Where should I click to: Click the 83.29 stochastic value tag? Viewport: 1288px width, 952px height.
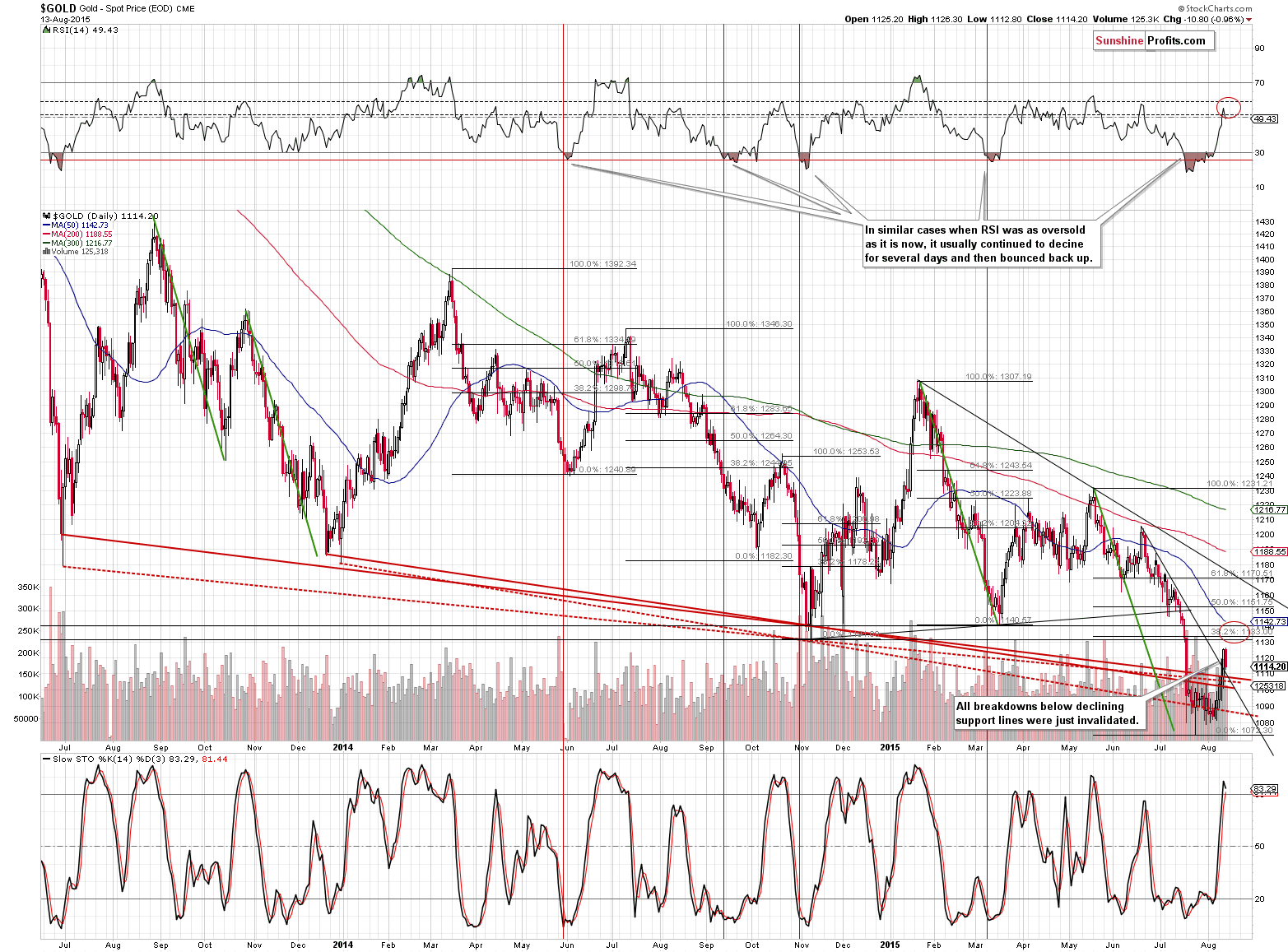[x=1265, y=789]
